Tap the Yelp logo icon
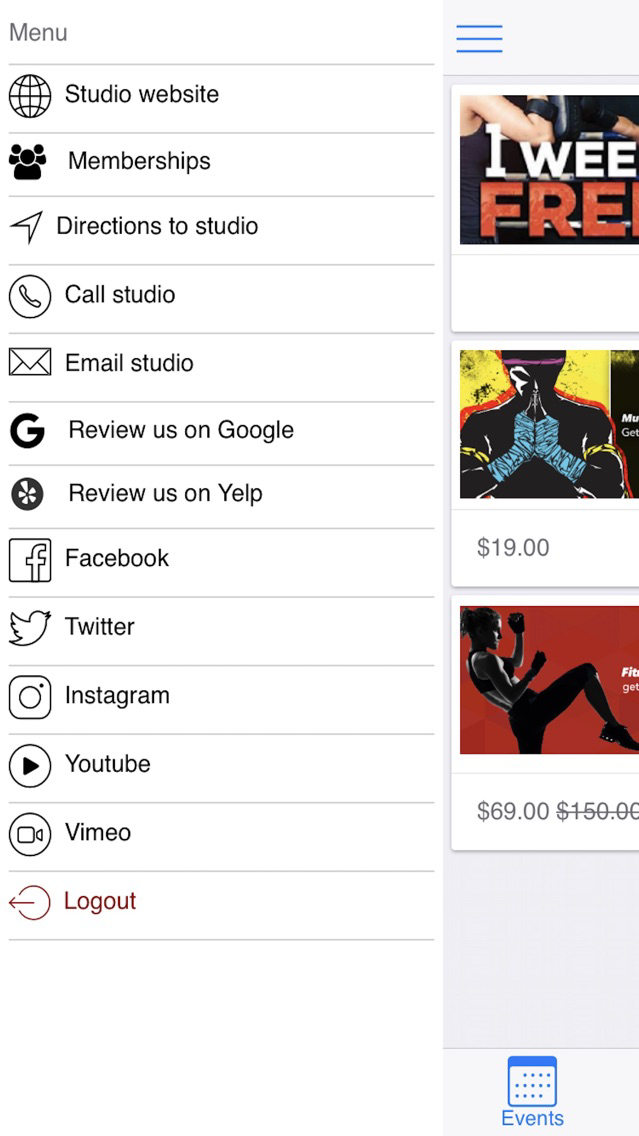The width and height of the screenshot is (639, 1136). point(28,494)
